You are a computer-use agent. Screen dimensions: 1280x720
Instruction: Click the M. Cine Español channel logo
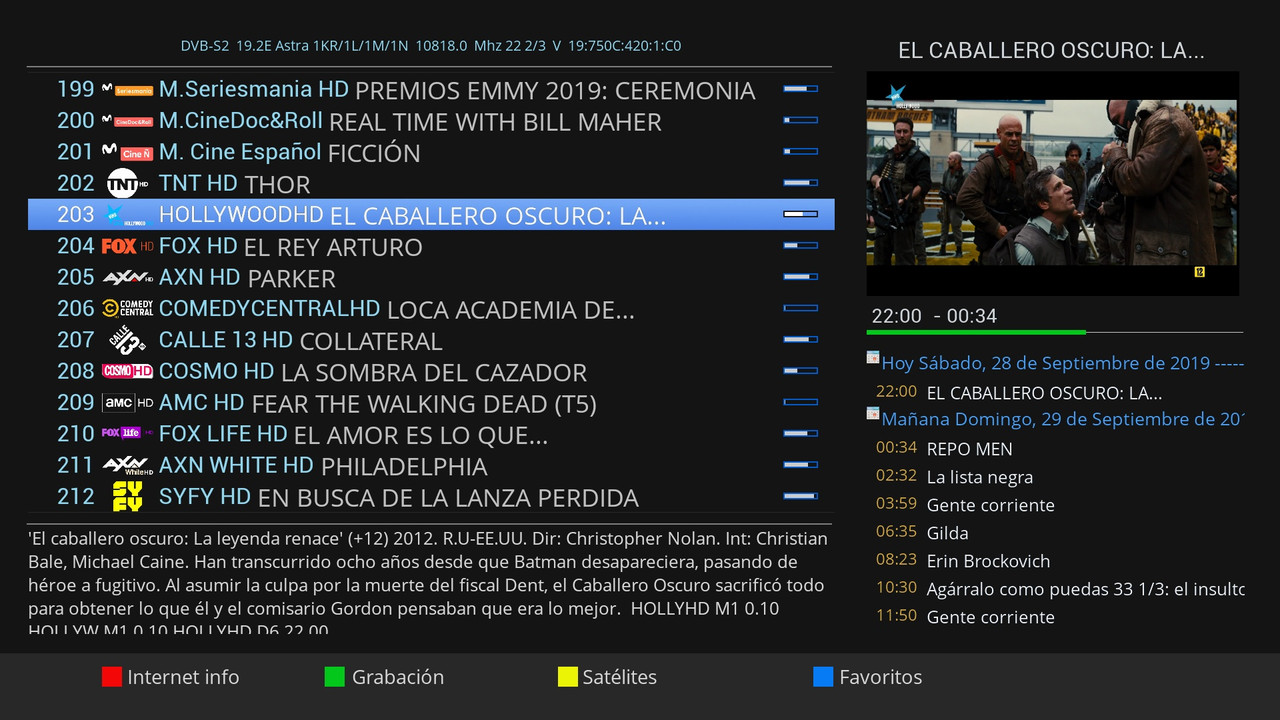coord(128,152)
